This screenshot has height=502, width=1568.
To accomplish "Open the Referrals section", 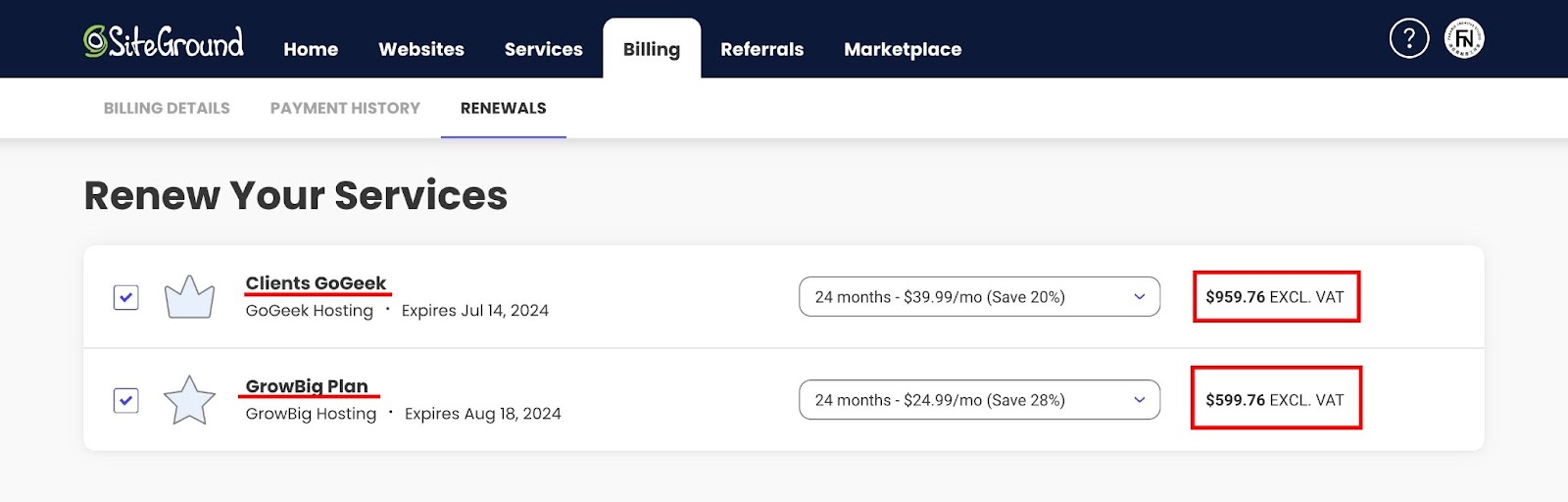I will [x=762, y=49].
